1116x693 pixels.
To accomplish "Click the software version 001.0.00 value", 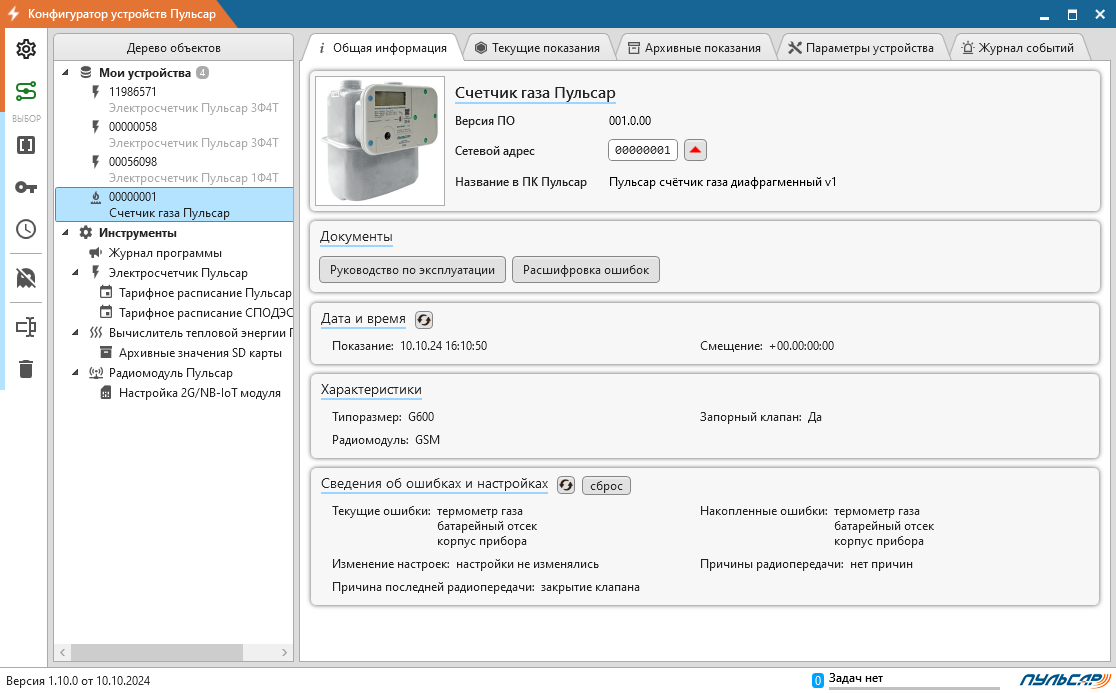I will pos(630,121).
